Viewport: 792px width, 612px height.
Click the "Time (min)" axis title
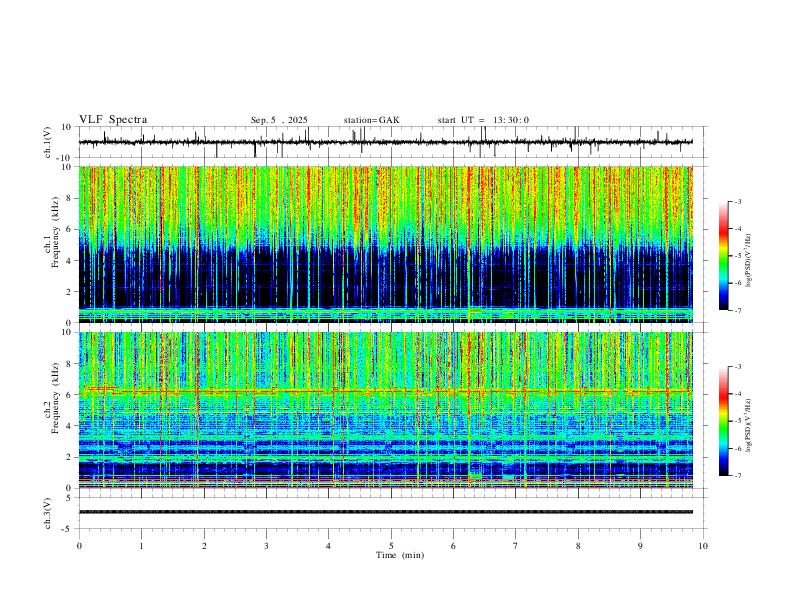(400, 555)
